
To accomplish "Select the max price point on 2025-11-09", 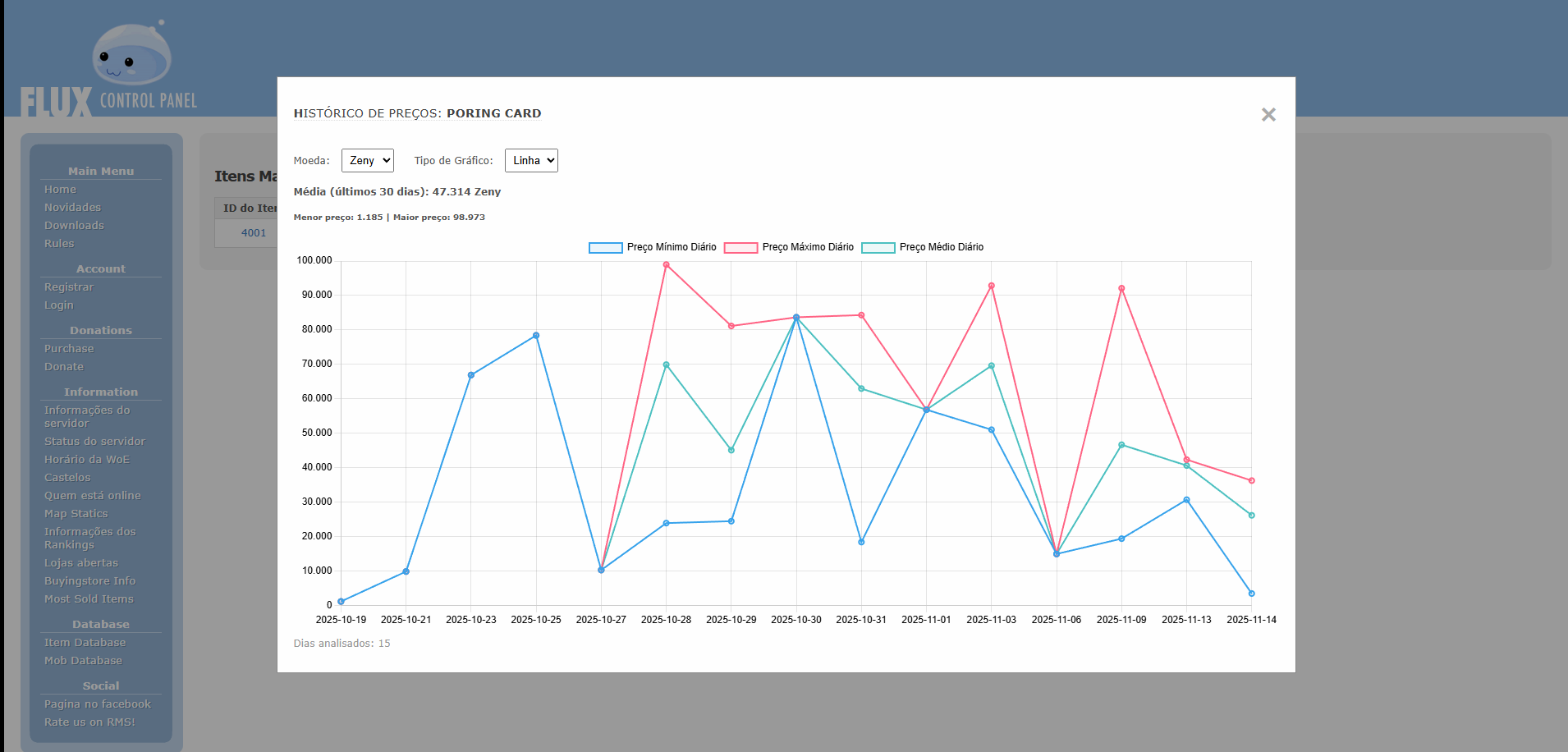I will coord(1121,289).
